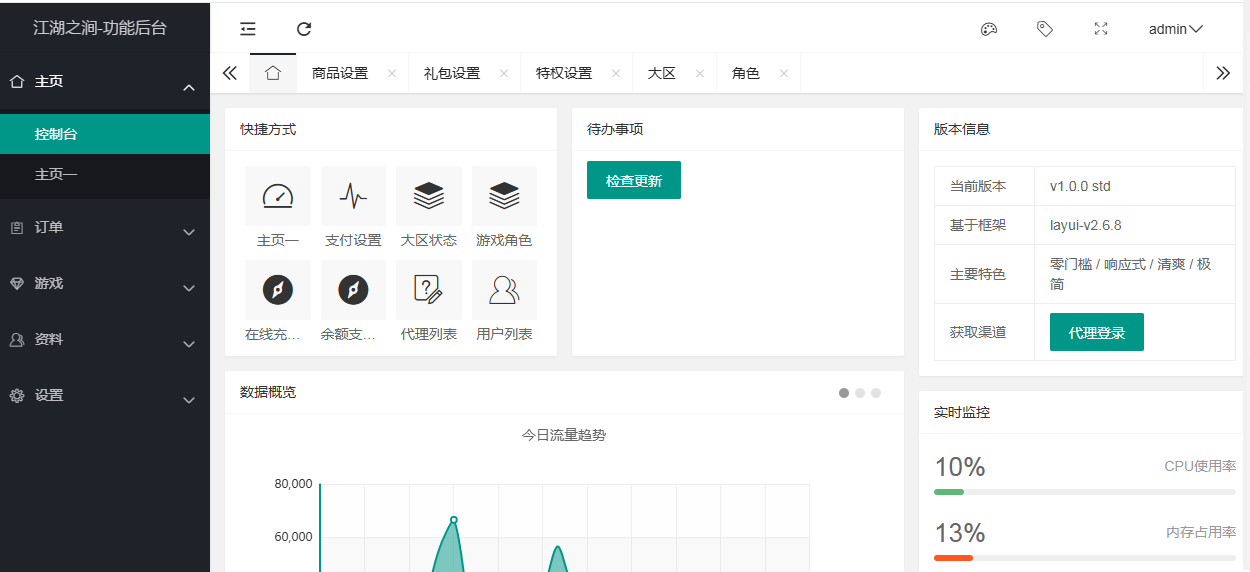Open the 代理列表 shortcut icon
Image resolution: width=1250 pixels, height=572 pixels.
click(429, 290)
